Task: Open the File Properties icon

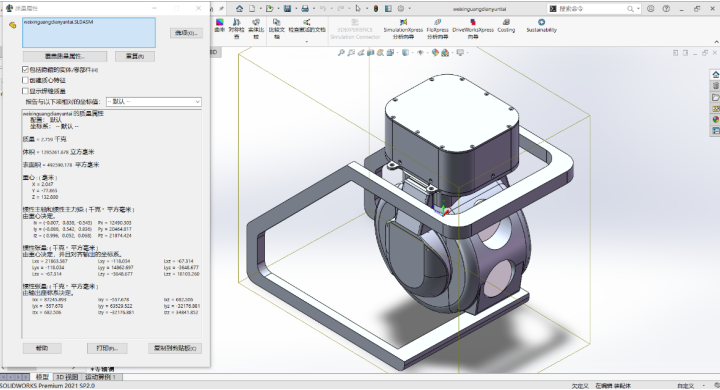Action: point(388,8)
